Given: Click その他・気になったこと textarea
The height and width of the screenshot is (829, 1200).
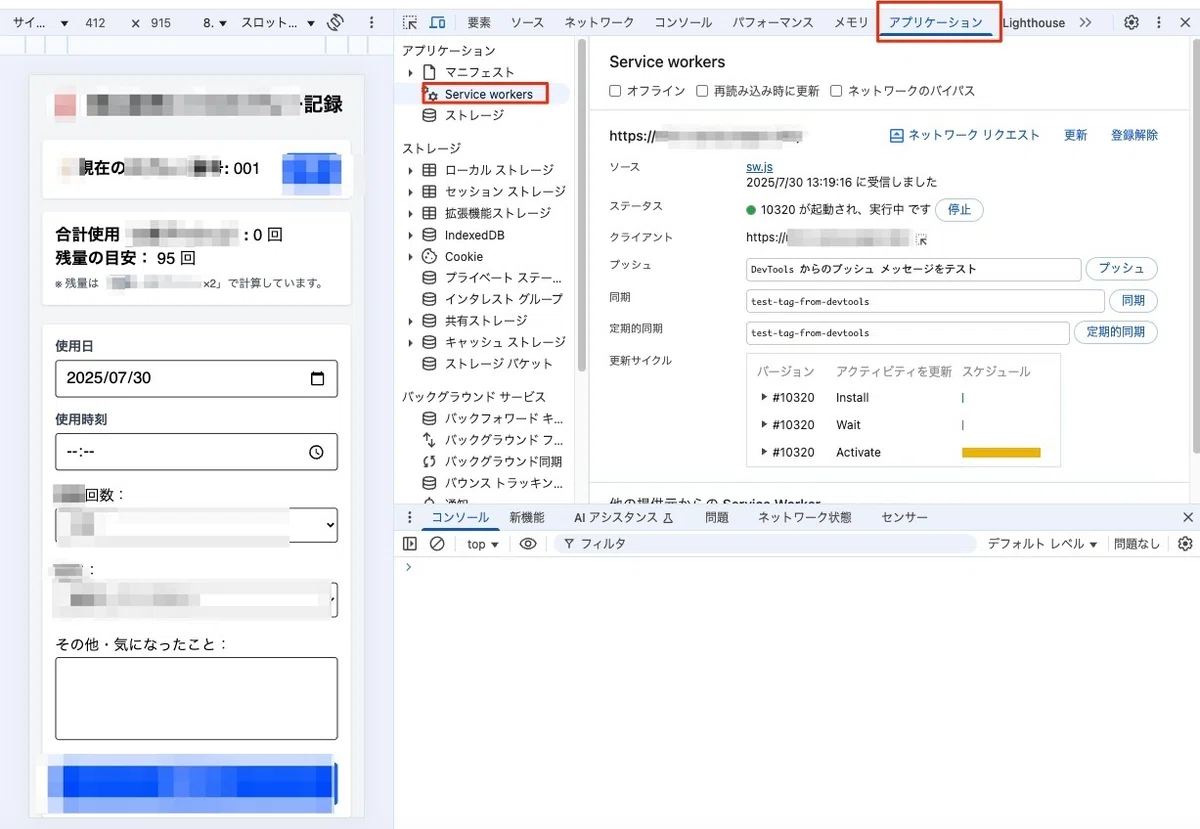Looking at the screenshot, I should (x=196, y=698).
